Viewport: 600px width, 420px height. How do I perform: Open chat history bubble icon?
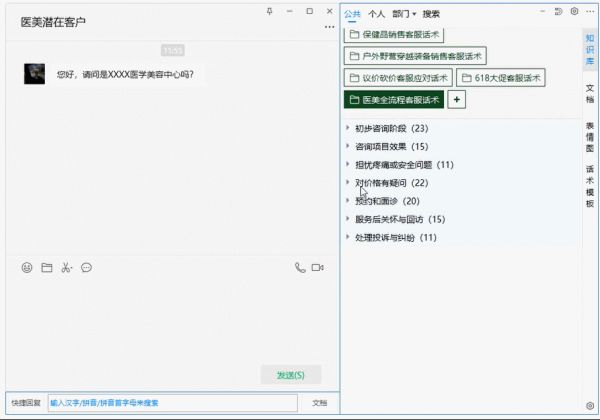point(87,267)
